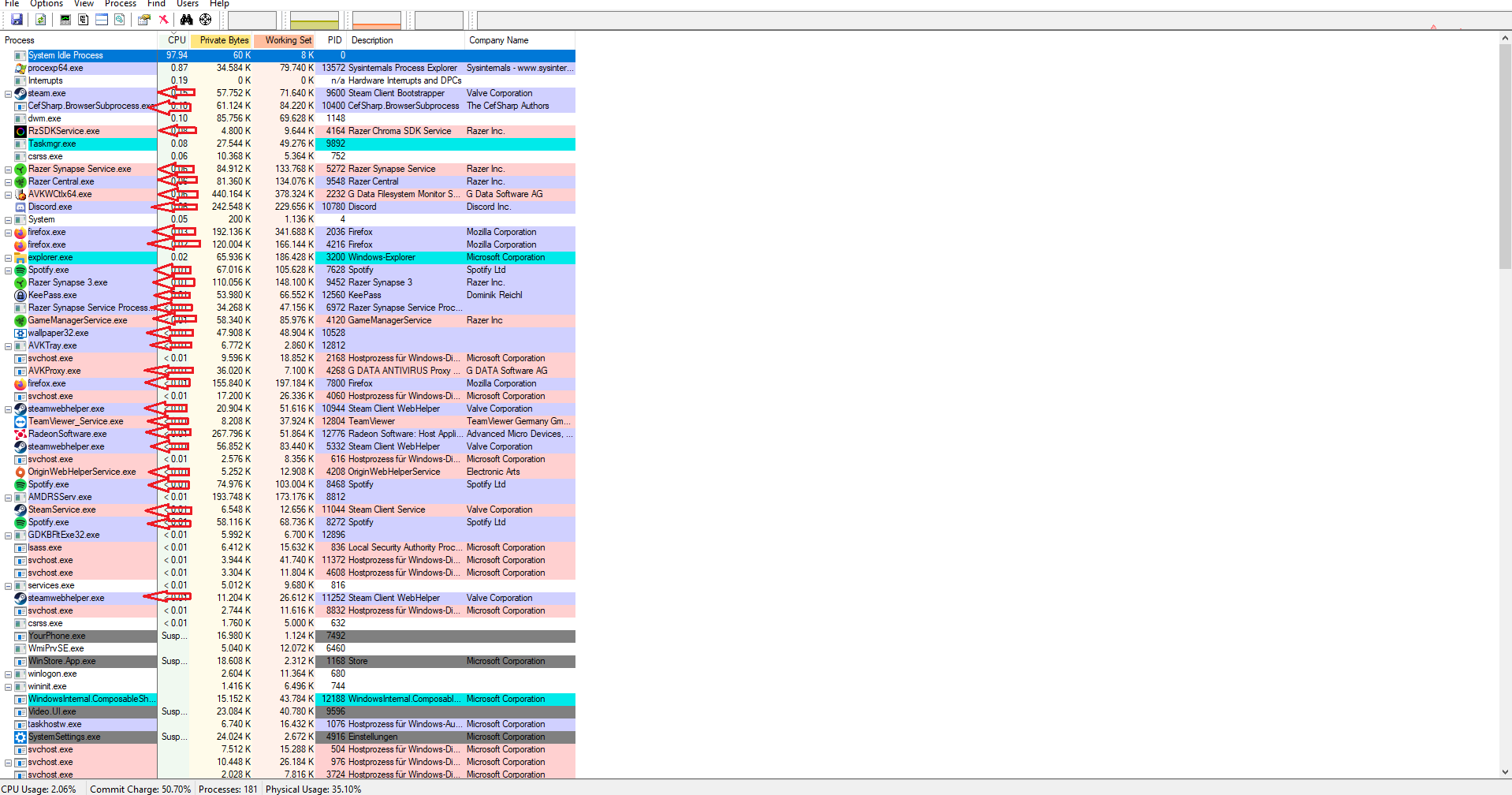This screenshot has height=795, width=1512.
Task: Toggle the Show Process Tree icon
Action: (83, 20)
